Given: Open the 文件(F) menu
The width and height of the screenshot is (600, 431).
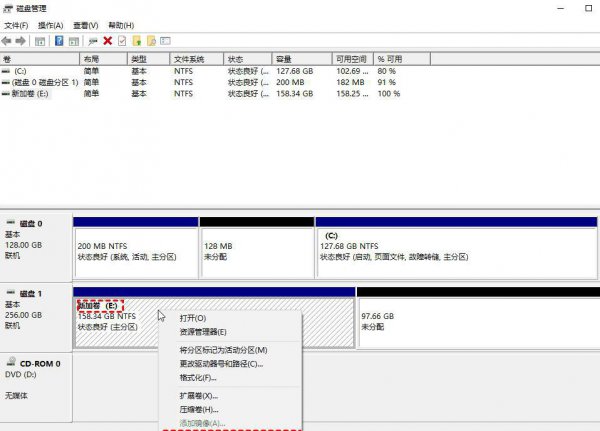Looking at the screenshot, I should [x=16, y=26].
